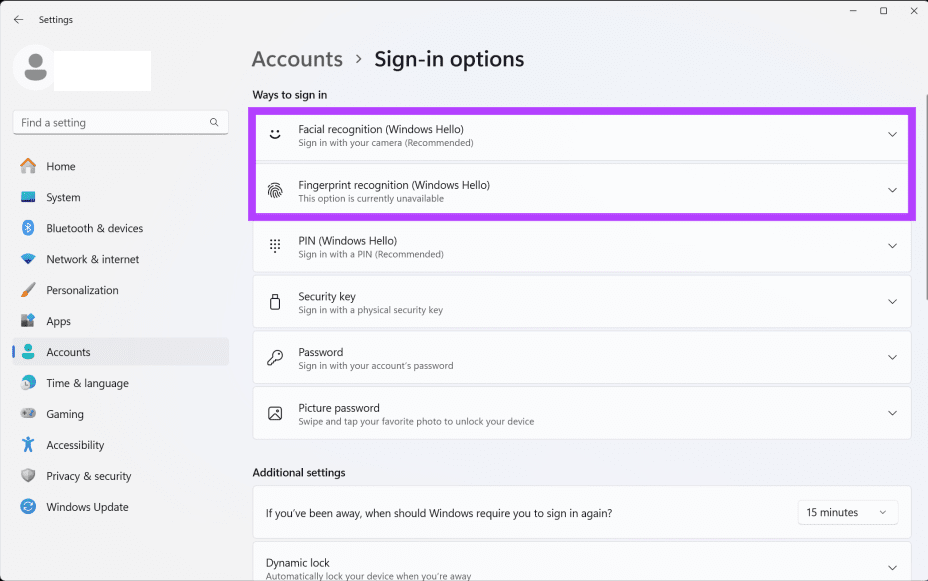Click the Home house icon in sidebar

tap(28, 166)
